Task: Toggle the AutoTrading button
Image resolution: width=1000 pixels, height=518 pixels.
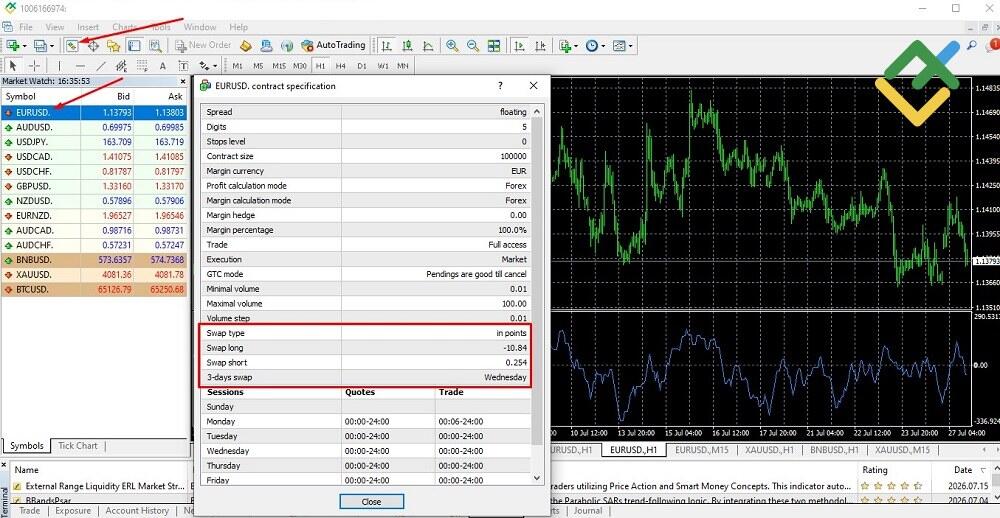Action: pos(333,45)
